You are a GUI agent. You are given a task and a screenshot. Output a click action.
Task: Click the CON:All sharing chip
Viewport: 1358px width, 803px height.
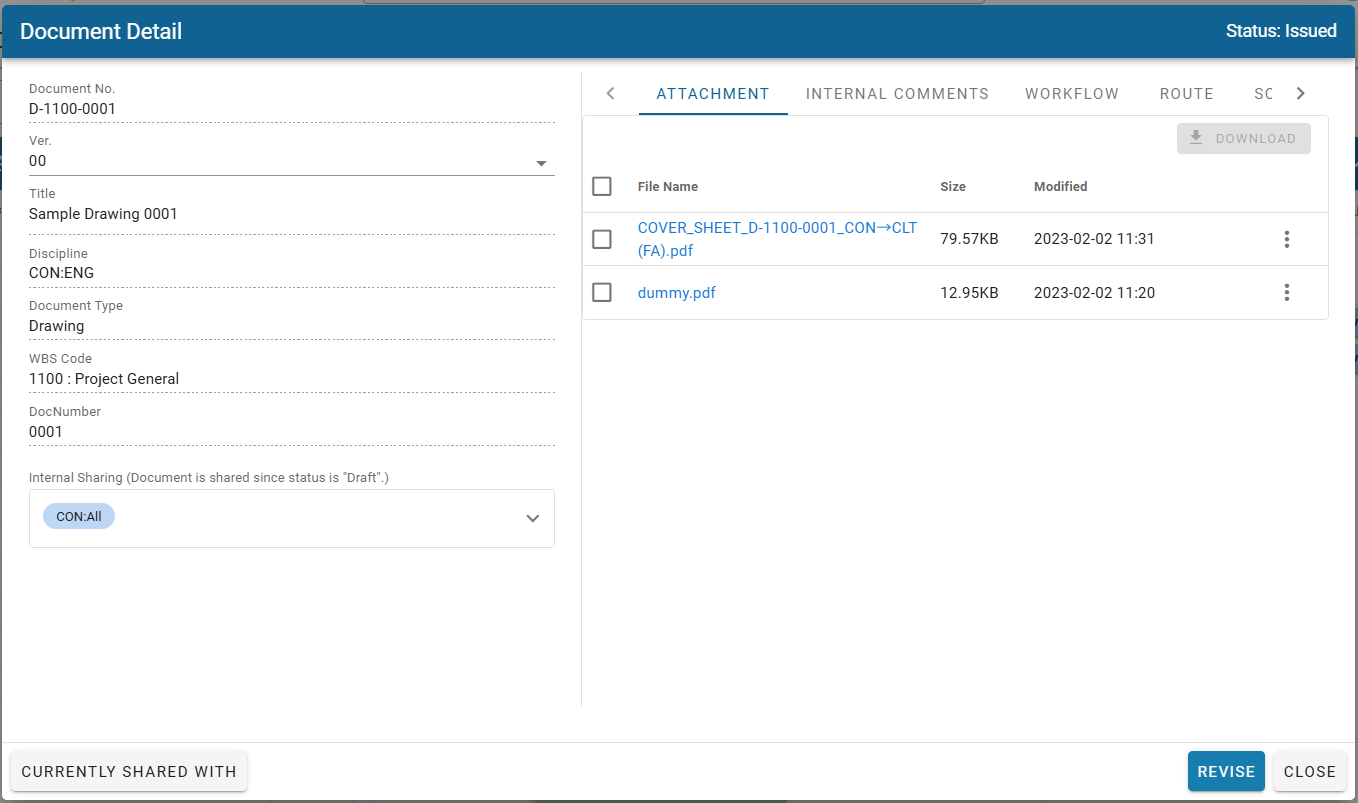click(x=79, y=516)
